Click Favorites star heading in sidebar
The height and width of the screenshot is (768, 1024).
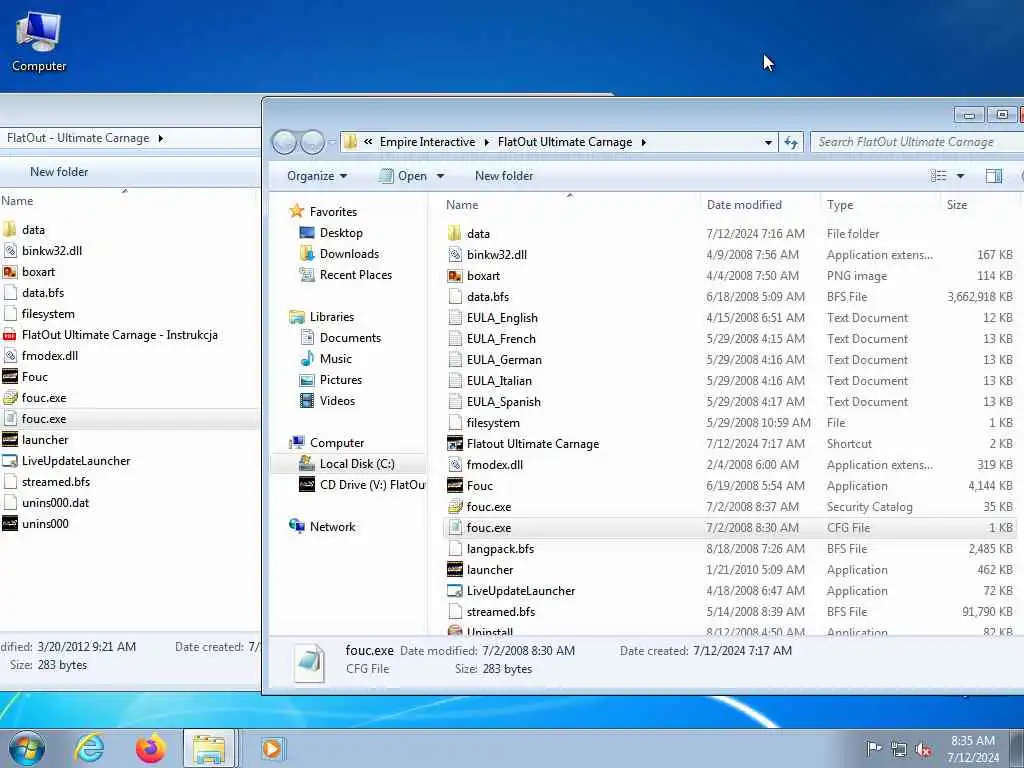coord(323,212)
